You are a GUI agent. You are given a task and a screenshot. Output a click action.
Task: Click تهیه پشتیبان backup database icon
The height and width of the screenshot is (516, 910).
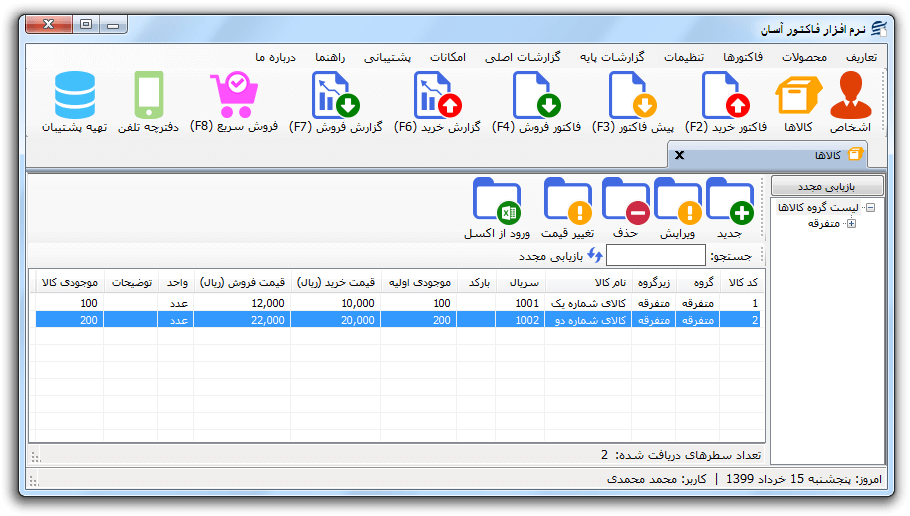74,102
